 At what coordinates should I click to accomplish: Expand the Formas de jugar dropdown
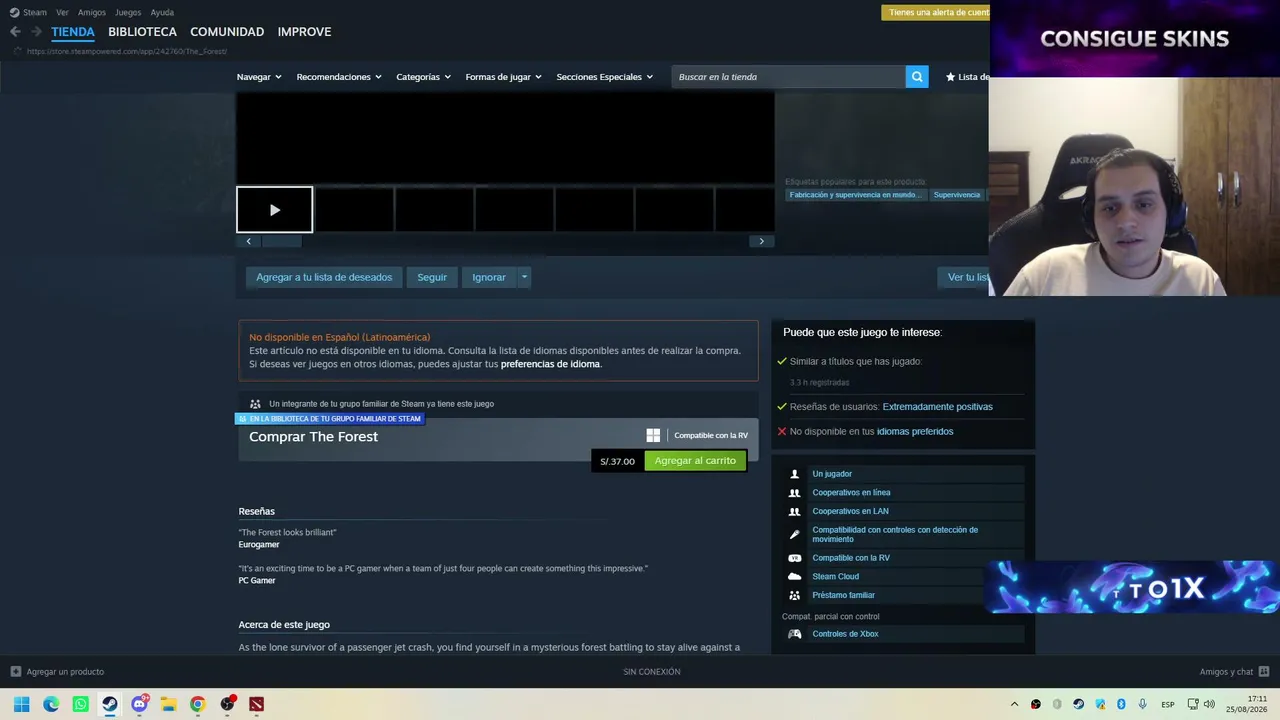pyautogui.click(x=503, y=77)
